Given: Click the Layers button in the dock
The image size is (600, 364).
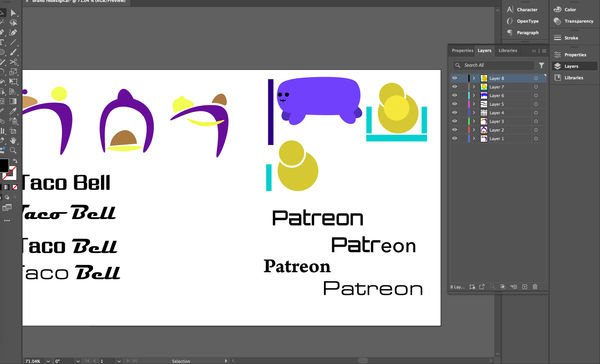Looking at the screenshot, I should tap(574, 66).
